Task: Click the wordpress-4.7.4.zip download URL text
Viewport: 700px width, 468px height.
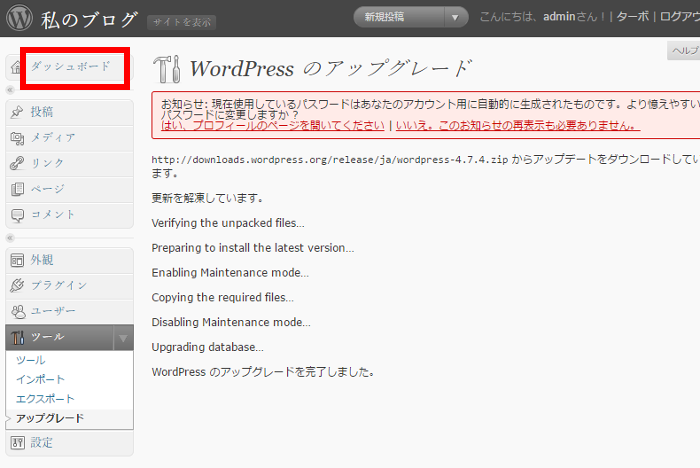Action: 329,160
